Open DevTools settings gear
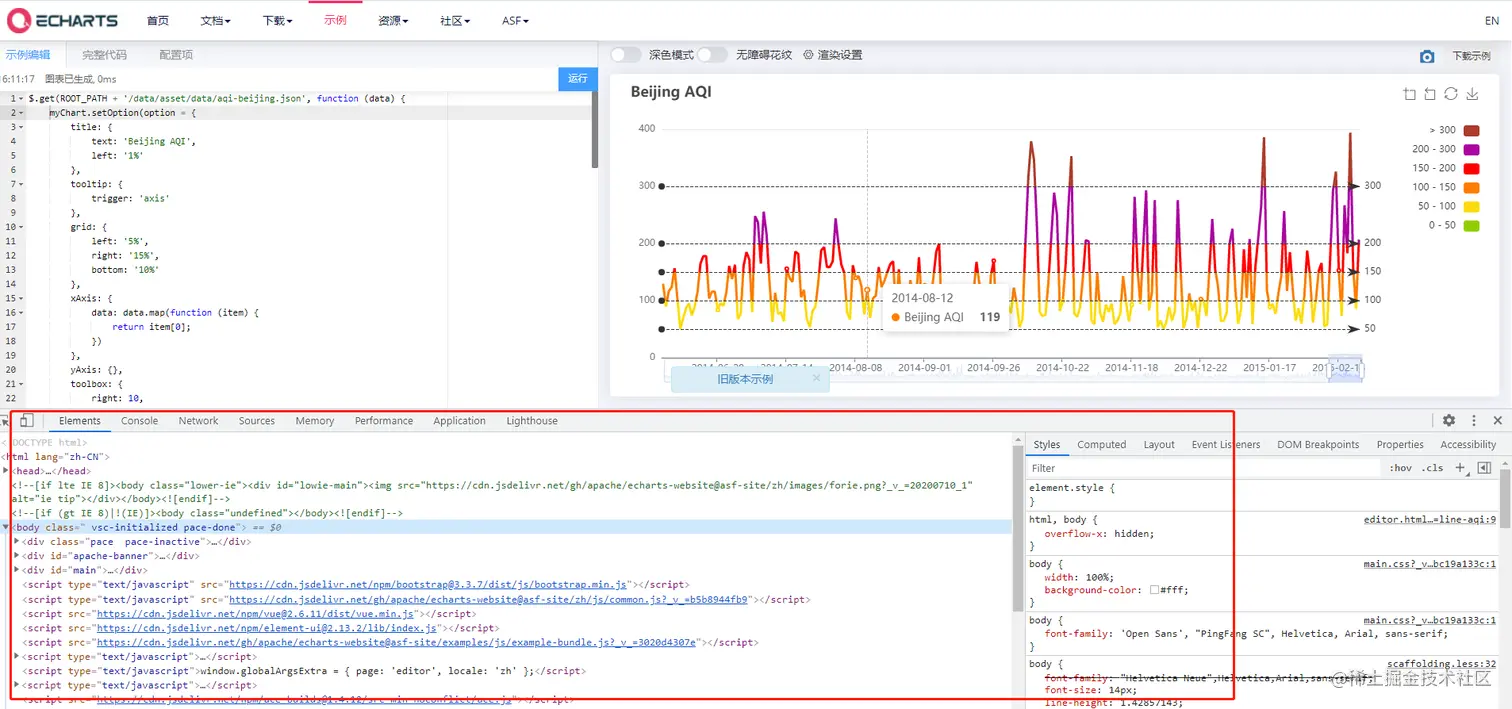The image size is (1512, 709). 1448,421
